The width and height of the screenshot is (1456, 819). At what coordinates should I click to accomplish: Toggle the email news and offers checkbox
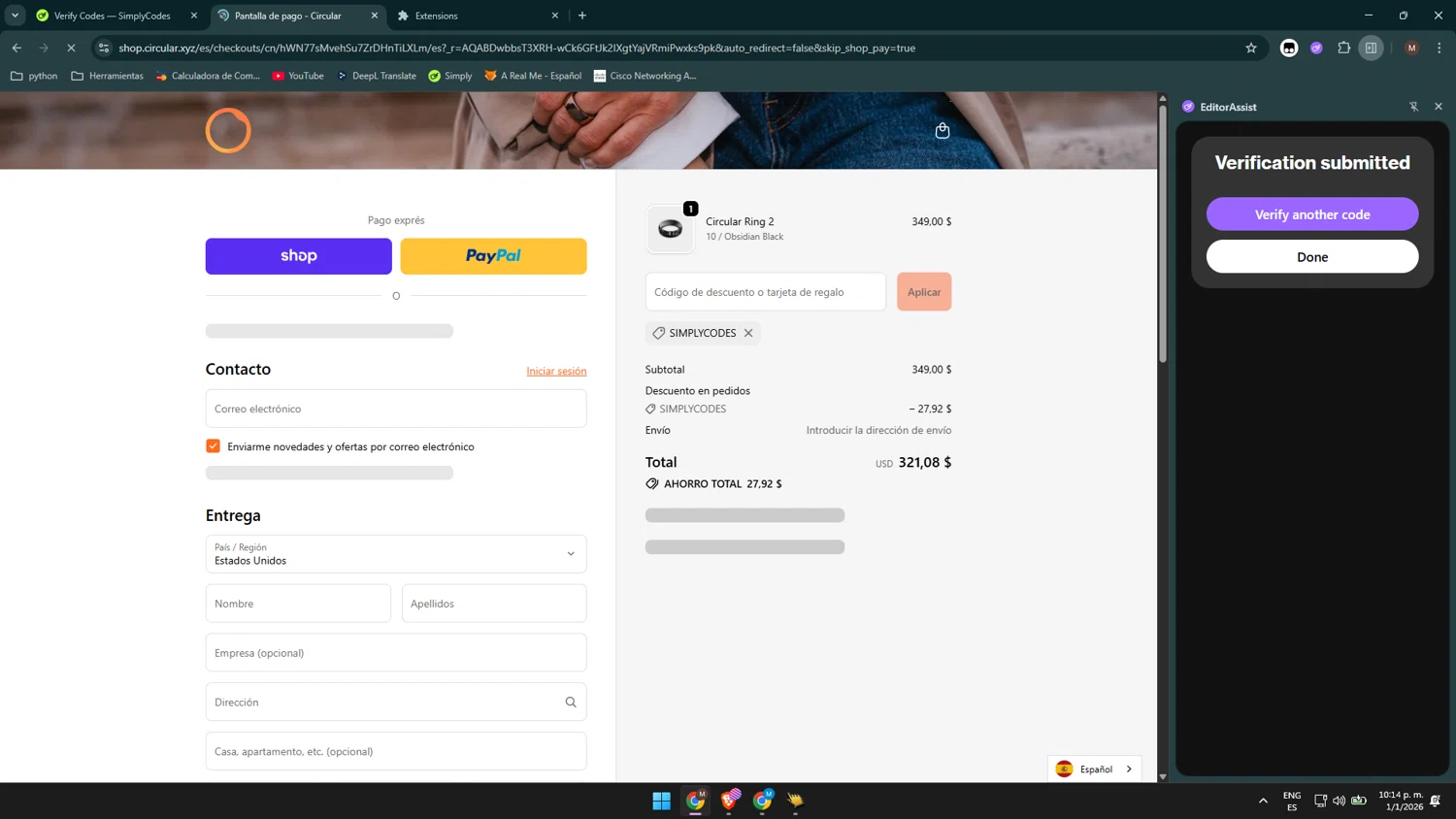pos(213,446)
